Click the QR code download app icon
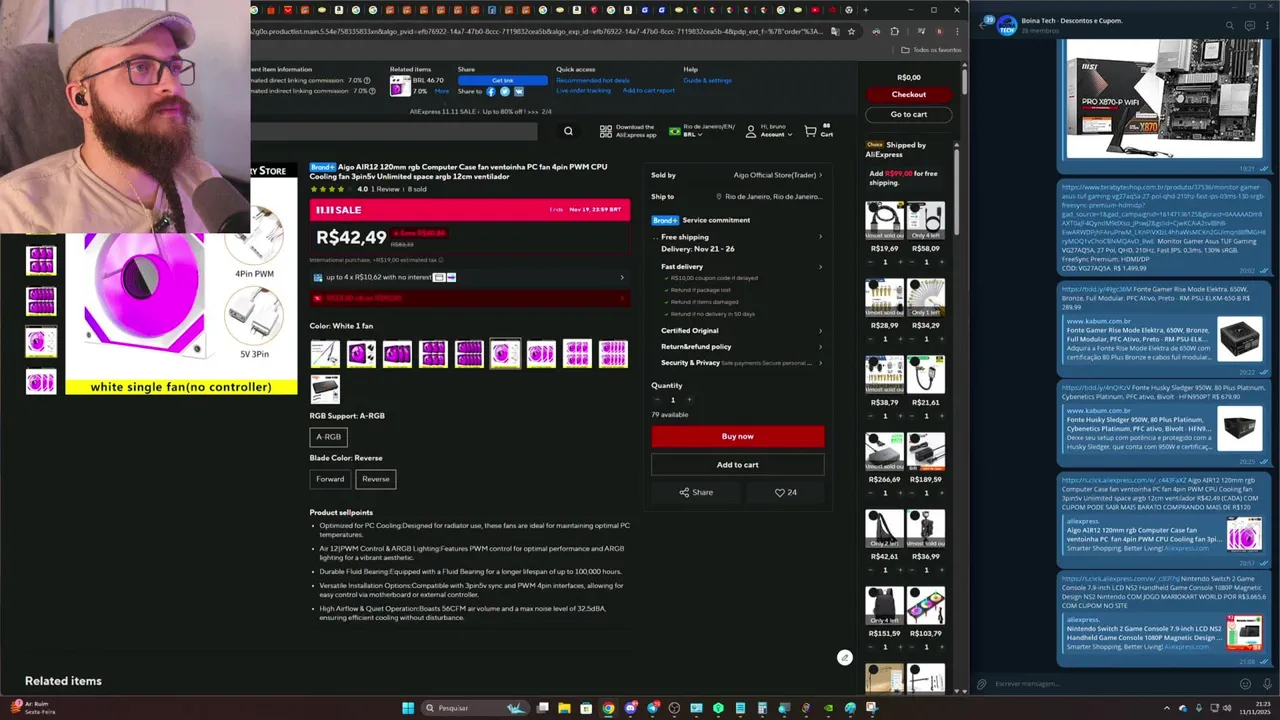The width and height of the screenshot is (1280, 720). [605, 131]
